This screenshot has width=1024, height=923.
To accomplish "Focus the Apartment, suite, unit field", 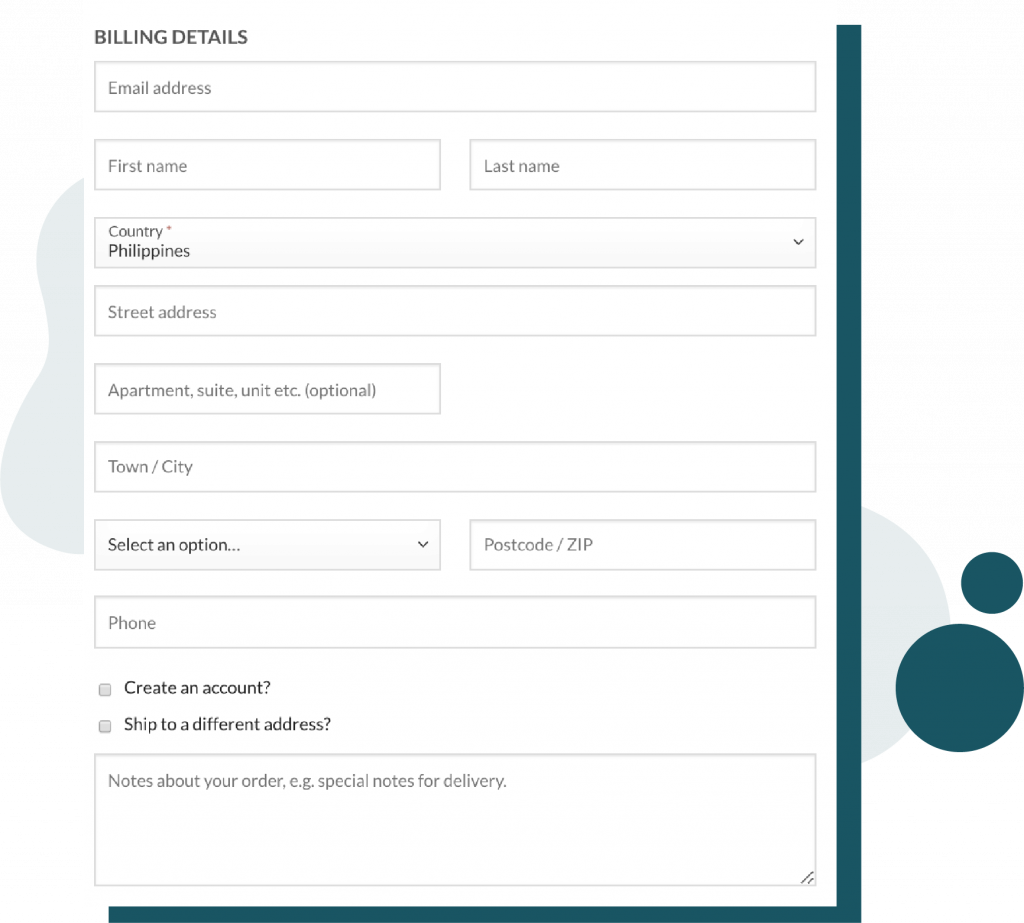I will click(x=267, y=390).
